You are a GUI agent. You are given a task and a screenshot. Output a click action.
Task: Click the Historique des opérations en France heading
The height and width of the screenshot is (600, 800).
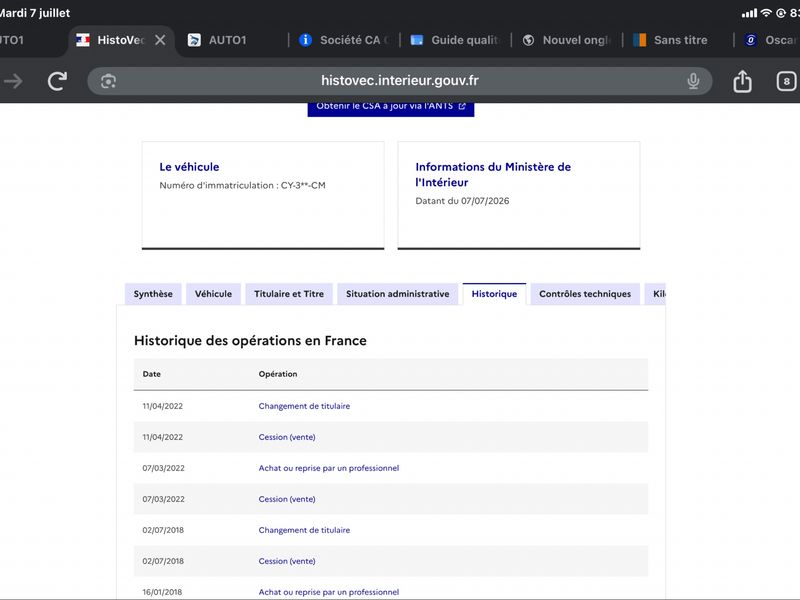point(250,340)
